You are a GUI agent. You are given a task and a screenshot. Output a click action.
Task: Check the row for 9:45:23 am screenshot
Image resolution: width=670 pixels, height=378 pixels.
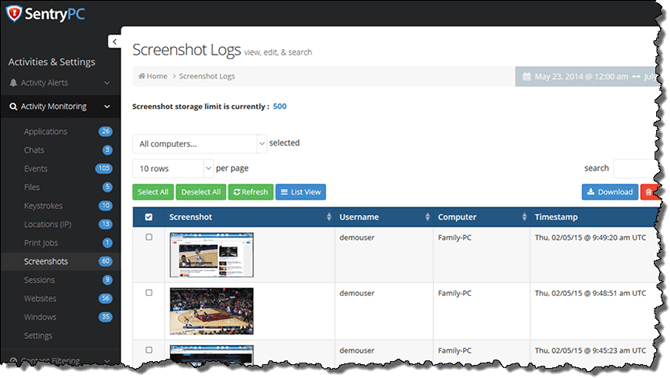tap(149, 350)
